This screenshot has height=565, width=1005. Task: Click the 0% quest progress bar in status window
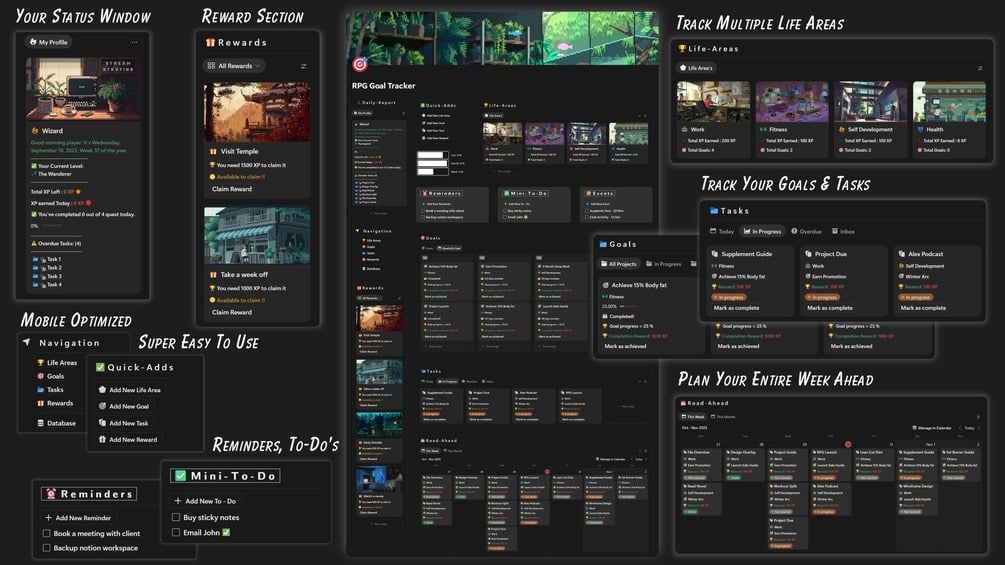click(51, 226)
